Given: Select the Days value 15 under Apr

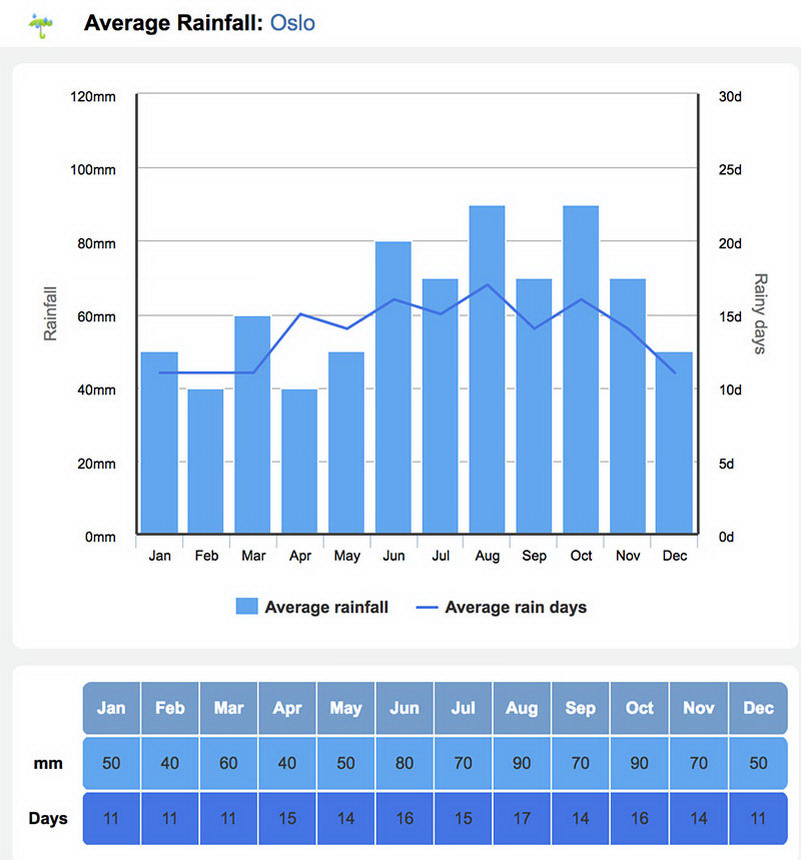Looking at the screenshot, I should coord(287,818).
